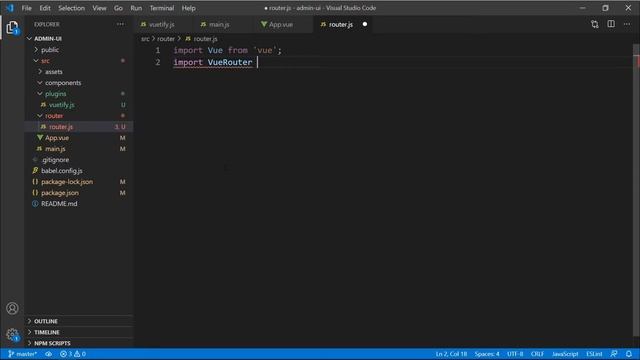640x360 pixels.
Task: Open errors and warnings count in status bar
Action: (x=73, y=354)
